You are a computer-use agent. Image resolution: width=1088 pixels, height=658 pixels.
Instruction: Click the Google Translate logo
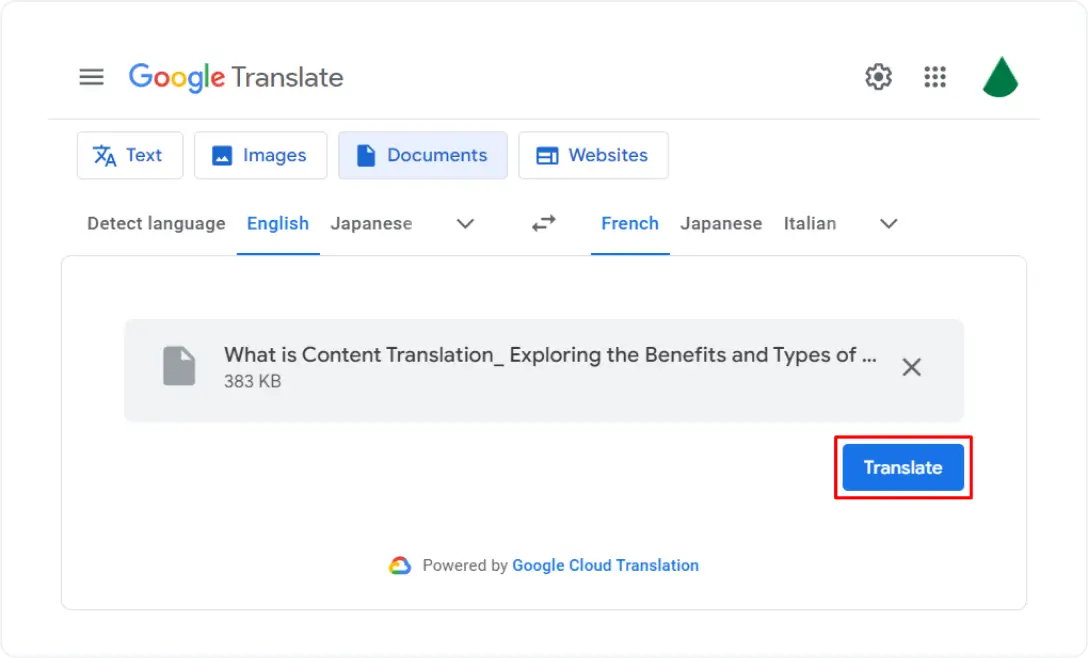click(236, 77)
